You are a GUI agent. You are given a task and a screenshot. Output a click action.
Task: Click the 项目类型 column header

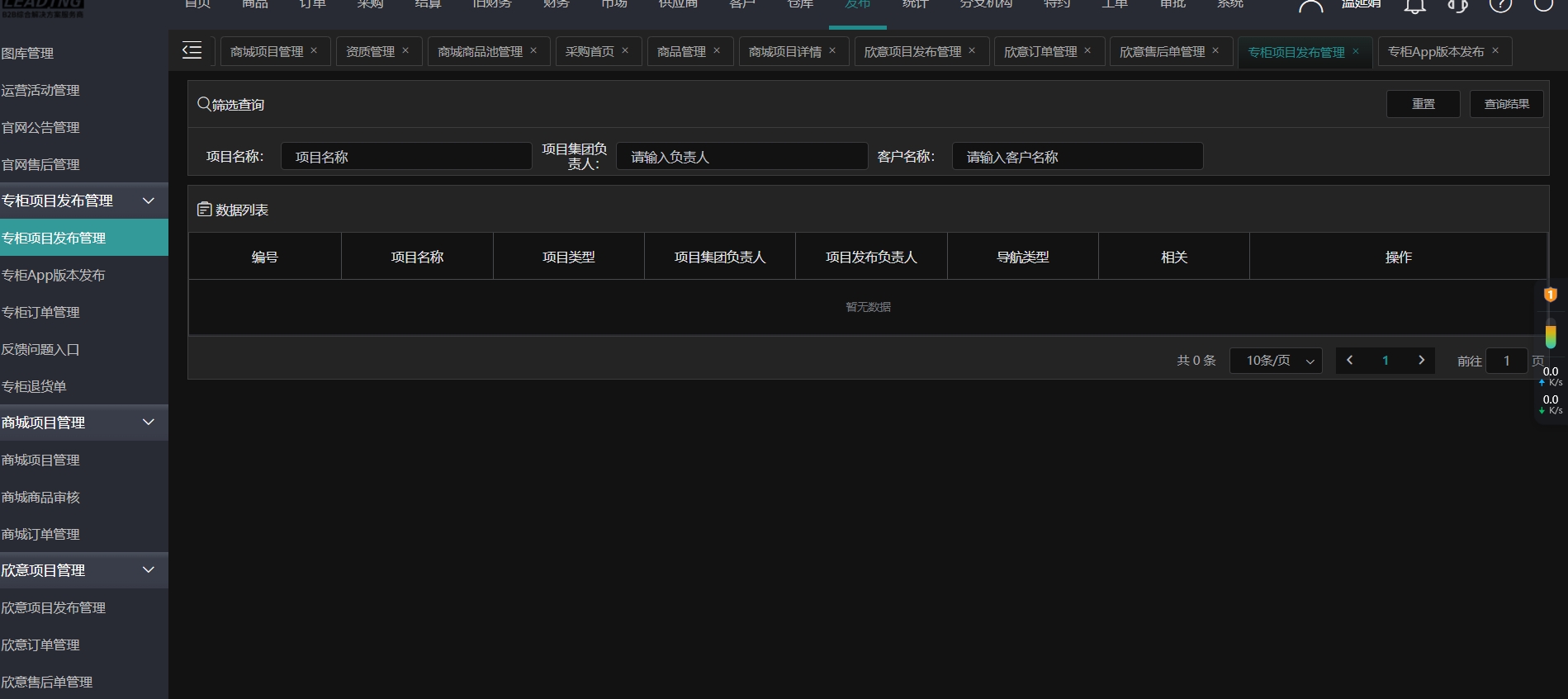569,257
